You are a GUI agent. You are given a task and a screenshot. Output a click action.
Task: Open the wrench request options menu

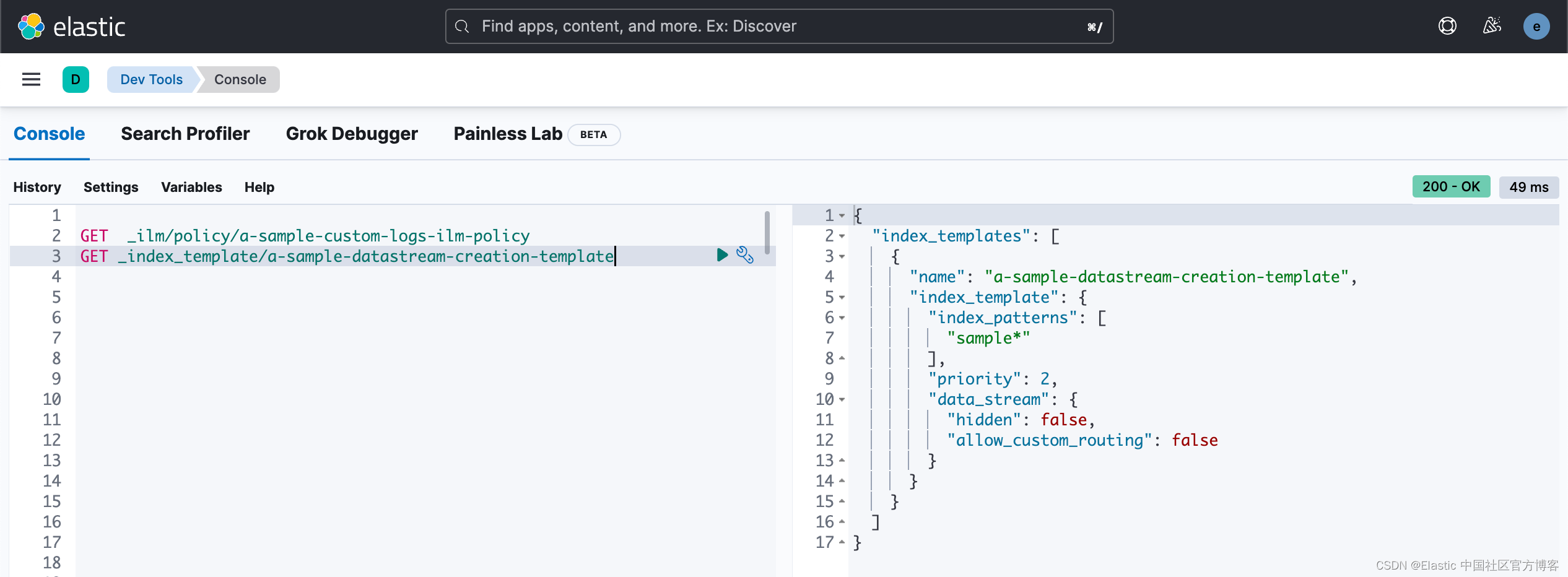pyautogui.click(x=744, y=255)
